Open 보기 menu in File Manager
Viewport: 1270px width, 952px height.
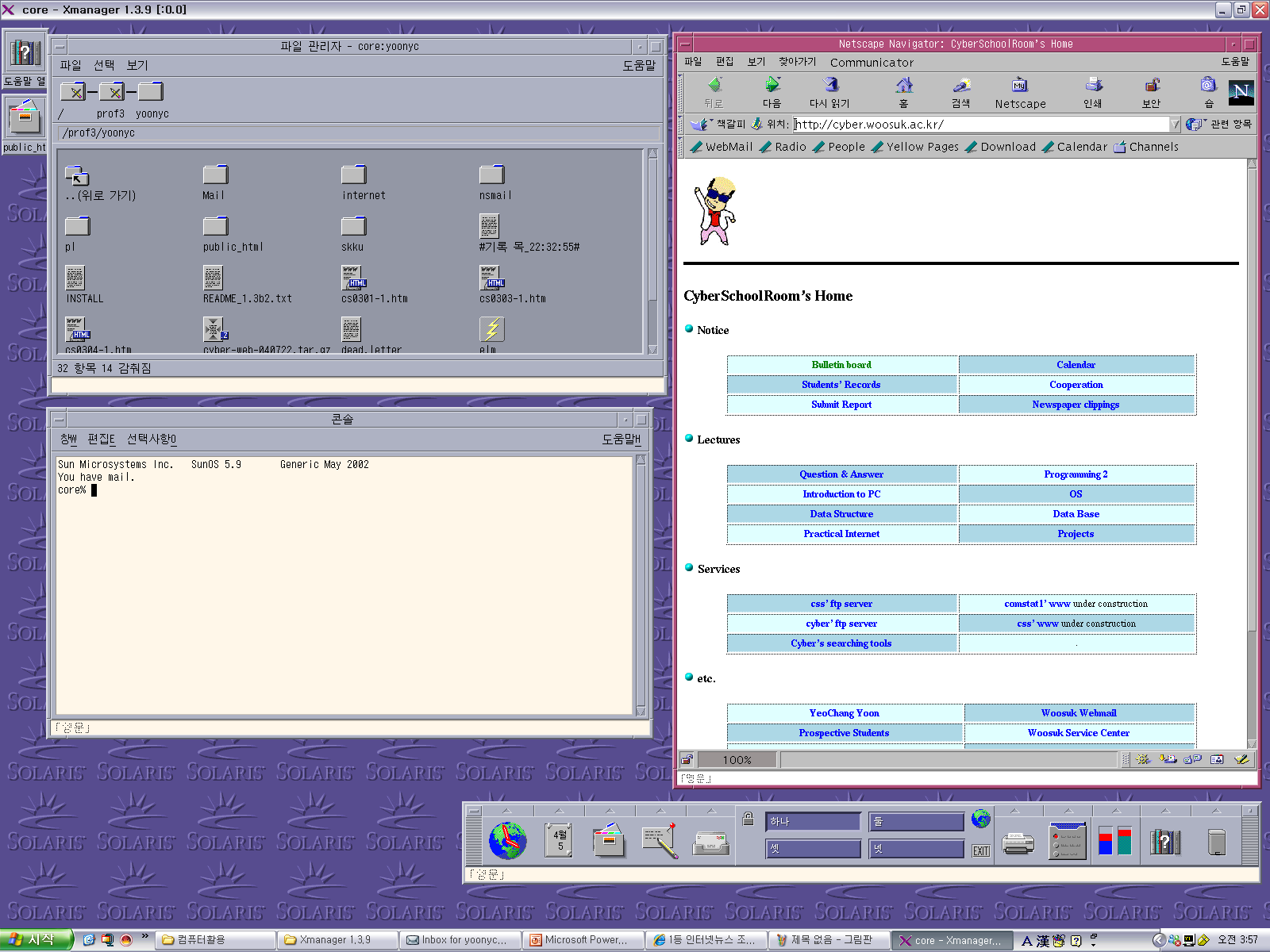pyautogui.click(x=137, y=65)
